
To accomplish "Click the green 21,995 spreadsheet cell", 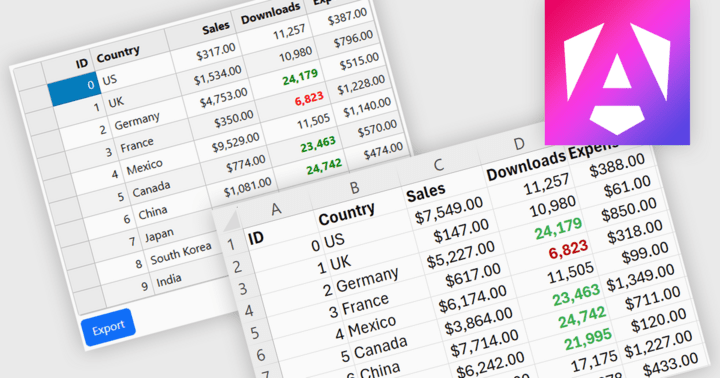I will 587,339.
